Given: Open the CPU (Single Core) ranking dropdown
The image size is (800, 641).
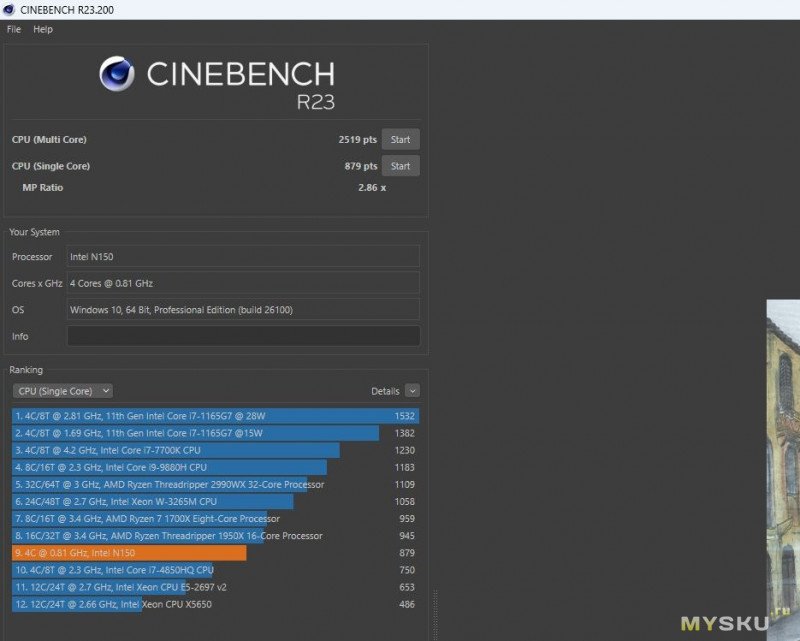Looking at the screenshot, I should 63,391.
